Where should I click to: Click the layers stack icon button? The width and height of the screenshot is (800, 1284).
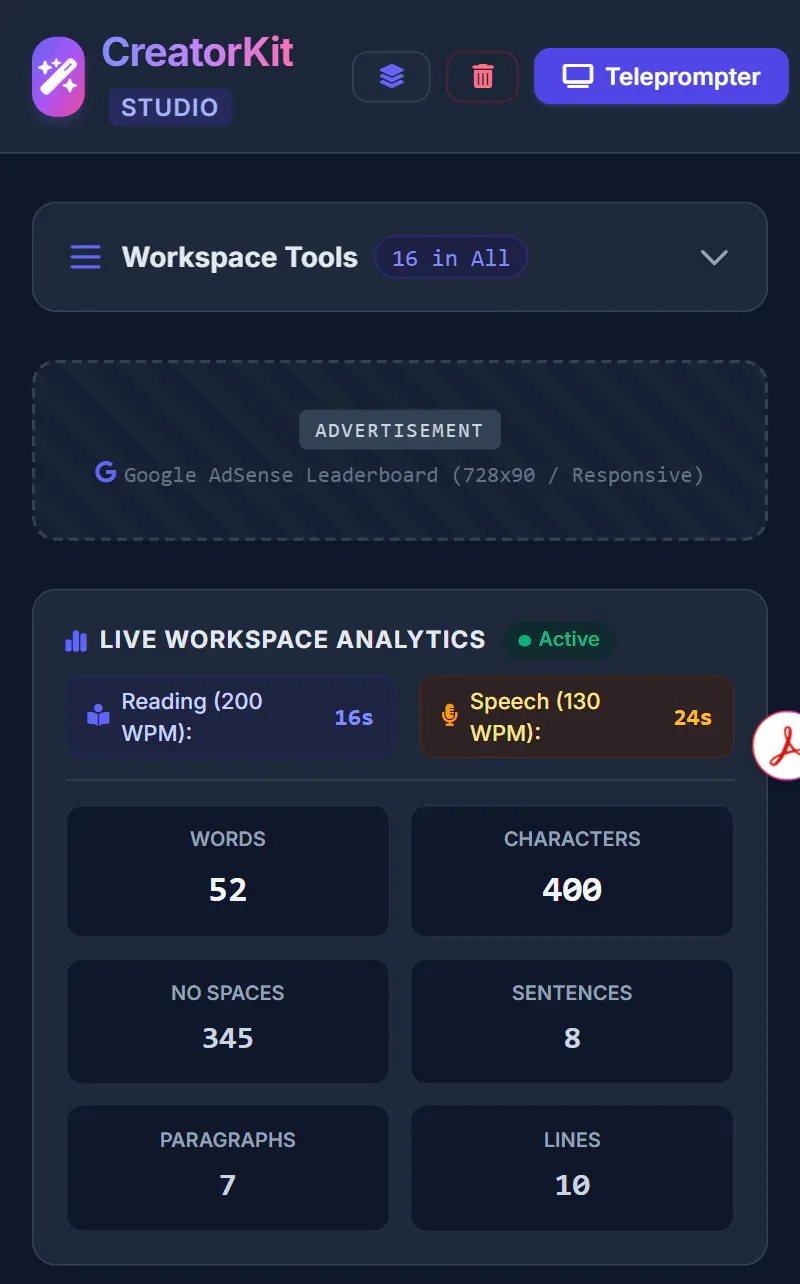coord(391,77)
